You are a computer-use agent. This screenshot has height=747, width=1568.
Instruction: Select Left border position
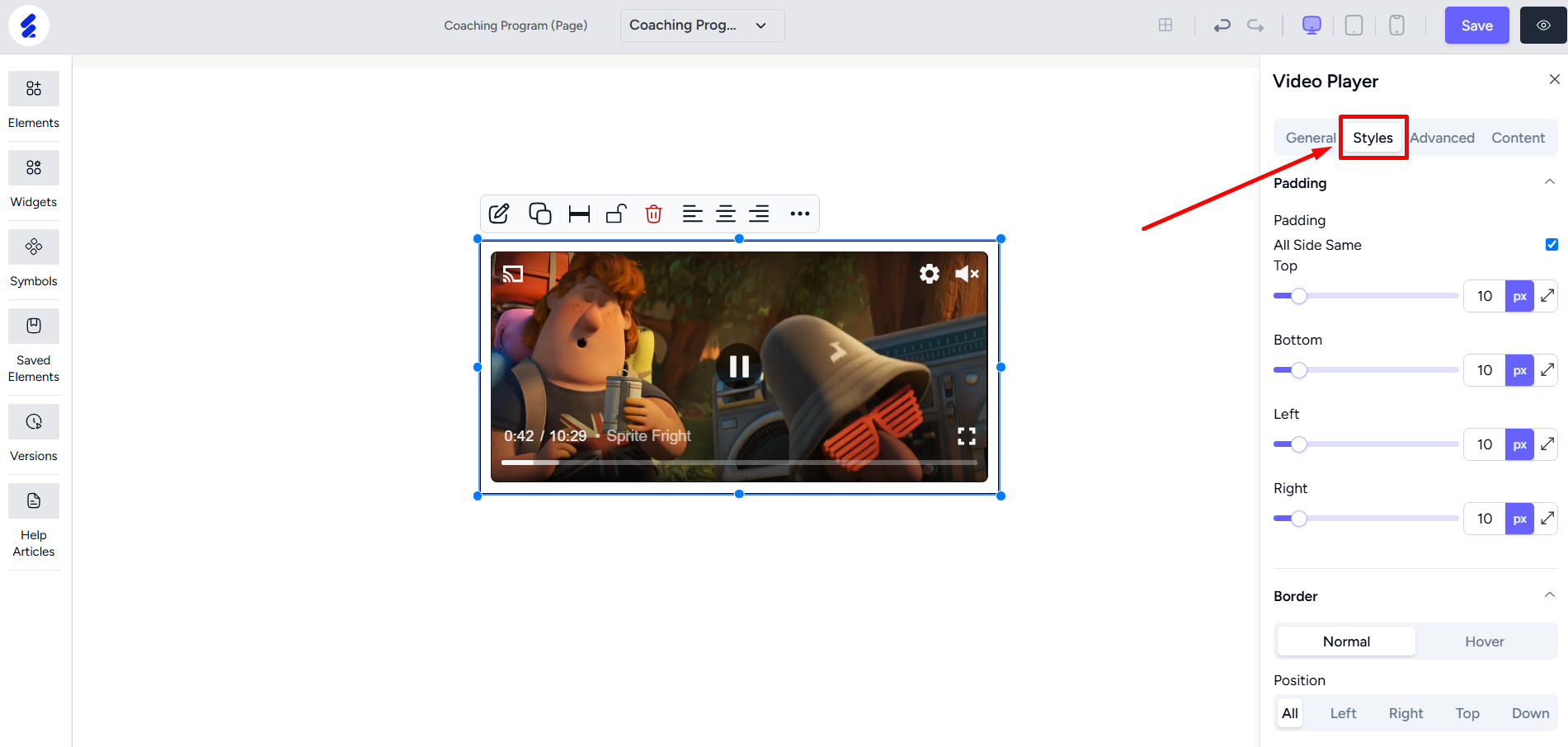pos(1343,713)
